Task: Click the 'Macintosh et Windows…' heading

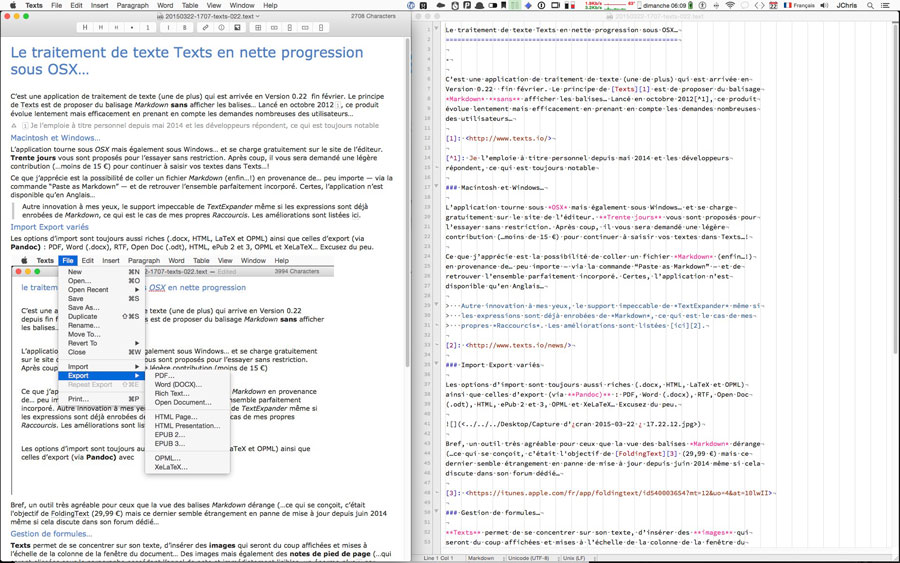Action: tap(55, 138)
